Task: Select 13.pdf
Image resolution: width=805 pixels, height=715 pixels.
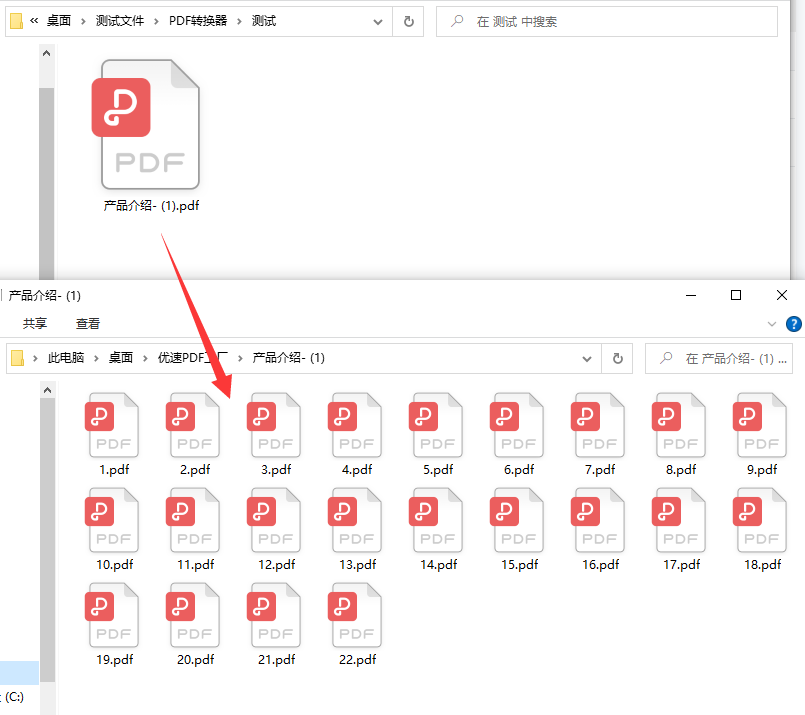Action: [x=355, y=520]
